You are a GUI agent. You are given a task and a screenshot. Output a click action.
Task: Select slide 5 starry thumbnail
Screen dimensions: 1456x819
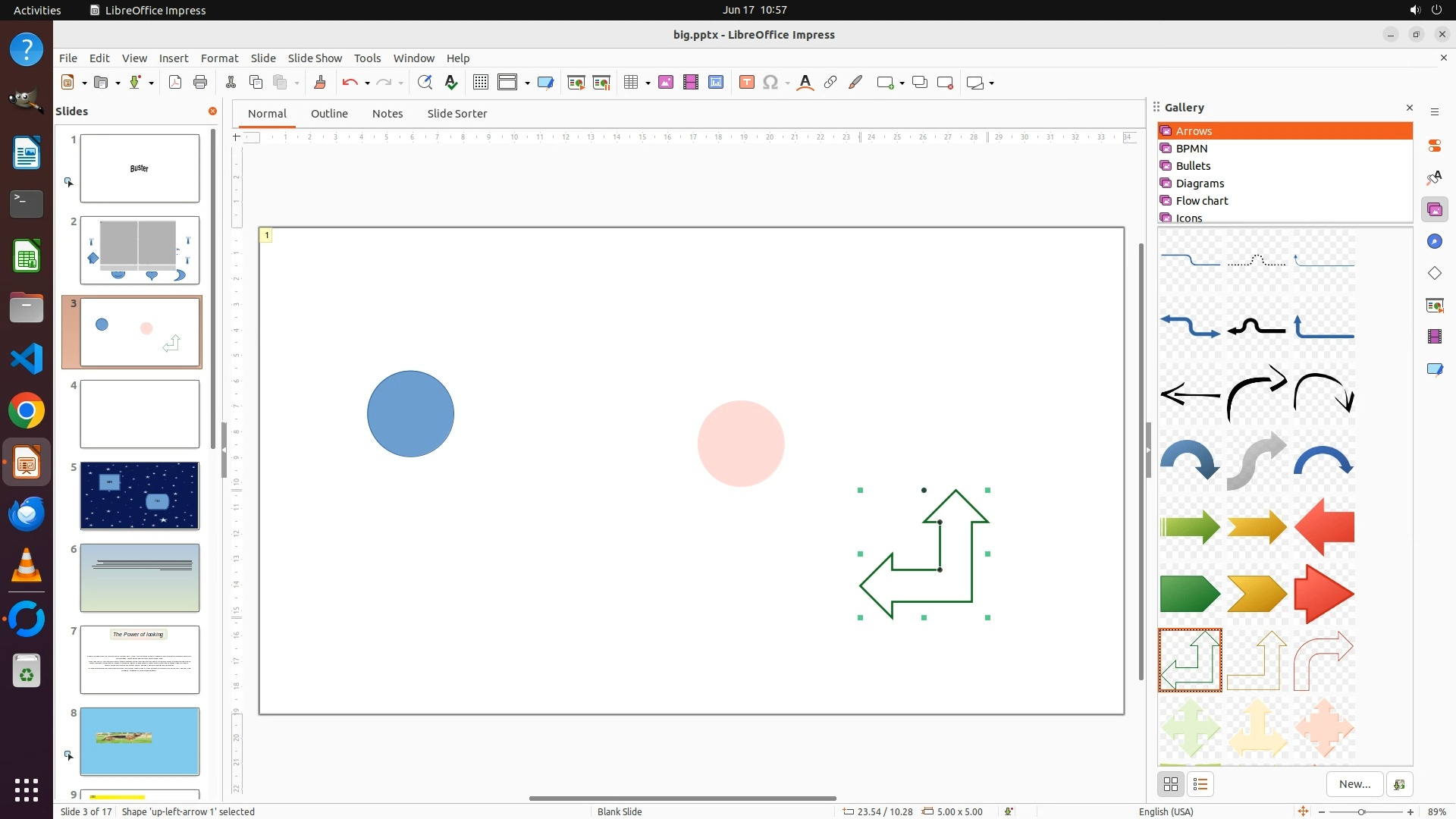point(140,496)
